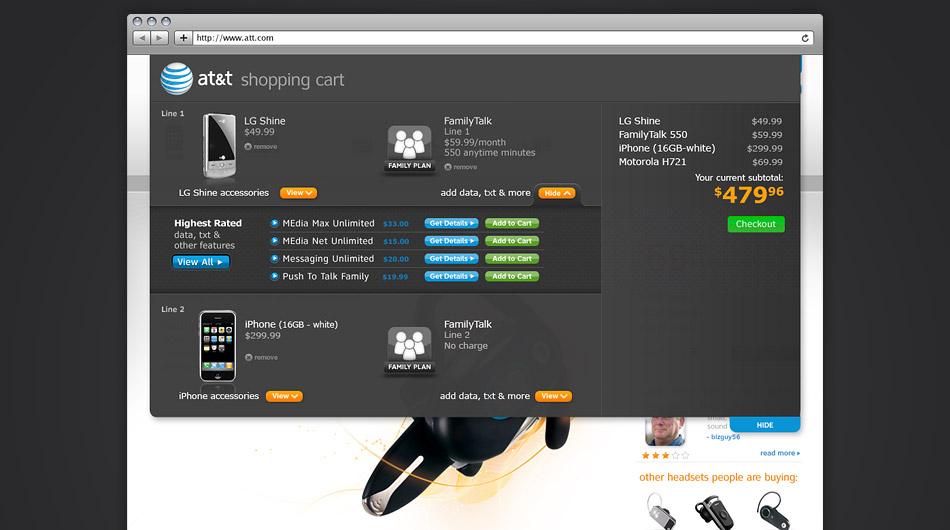Screen dimensions: 950x530
Task: Click middle recommended headset thumbnail
Action: pyautogui.click(x=715, y=512)
